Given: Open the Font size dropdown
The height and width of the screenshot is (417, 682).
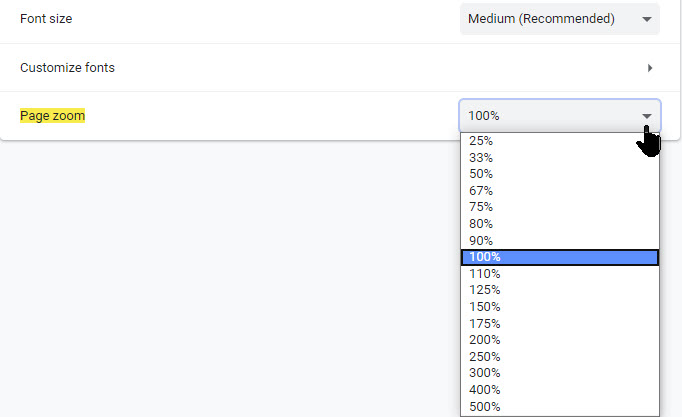Looking at the screenshot, I should point(559,19).
